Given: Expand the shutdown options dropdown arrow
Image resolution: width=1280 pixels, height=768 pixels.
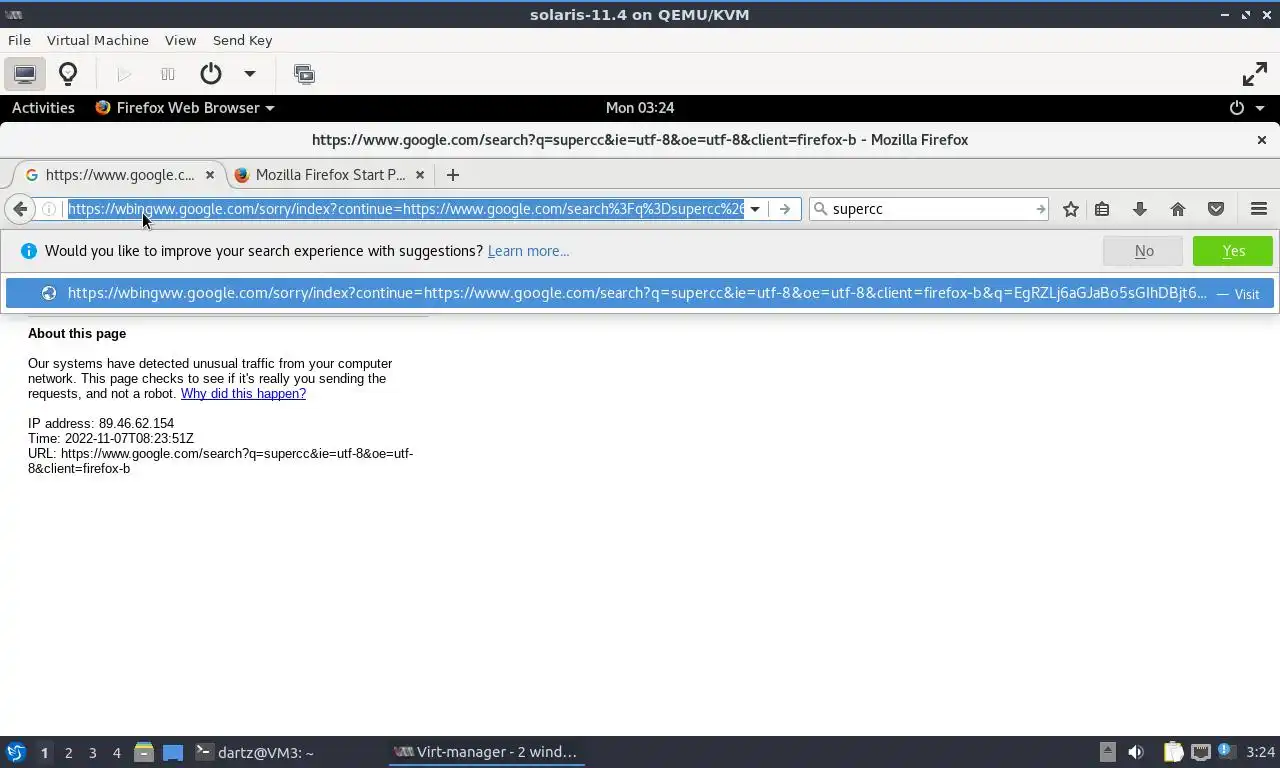Looking at the screenshot, I should tap(250, 74).
